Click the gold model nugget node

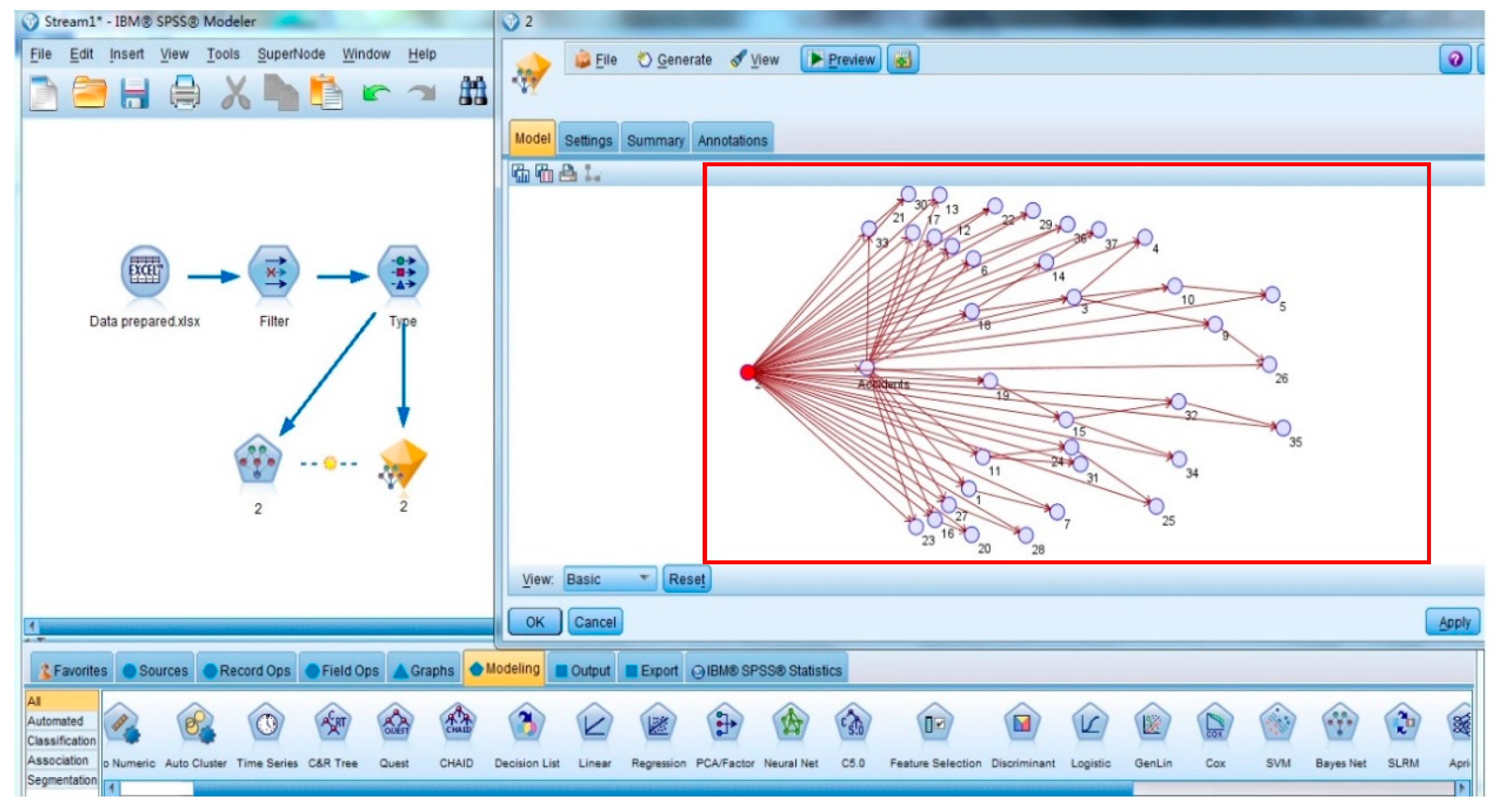pyautogui.click(x=403, y=463)
